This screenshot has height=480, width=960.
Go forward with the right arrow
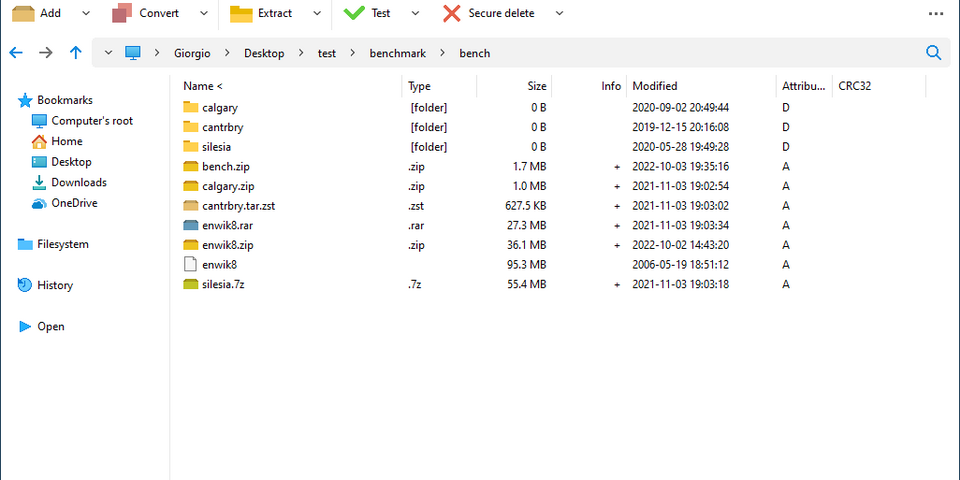(x=46, y=53)
